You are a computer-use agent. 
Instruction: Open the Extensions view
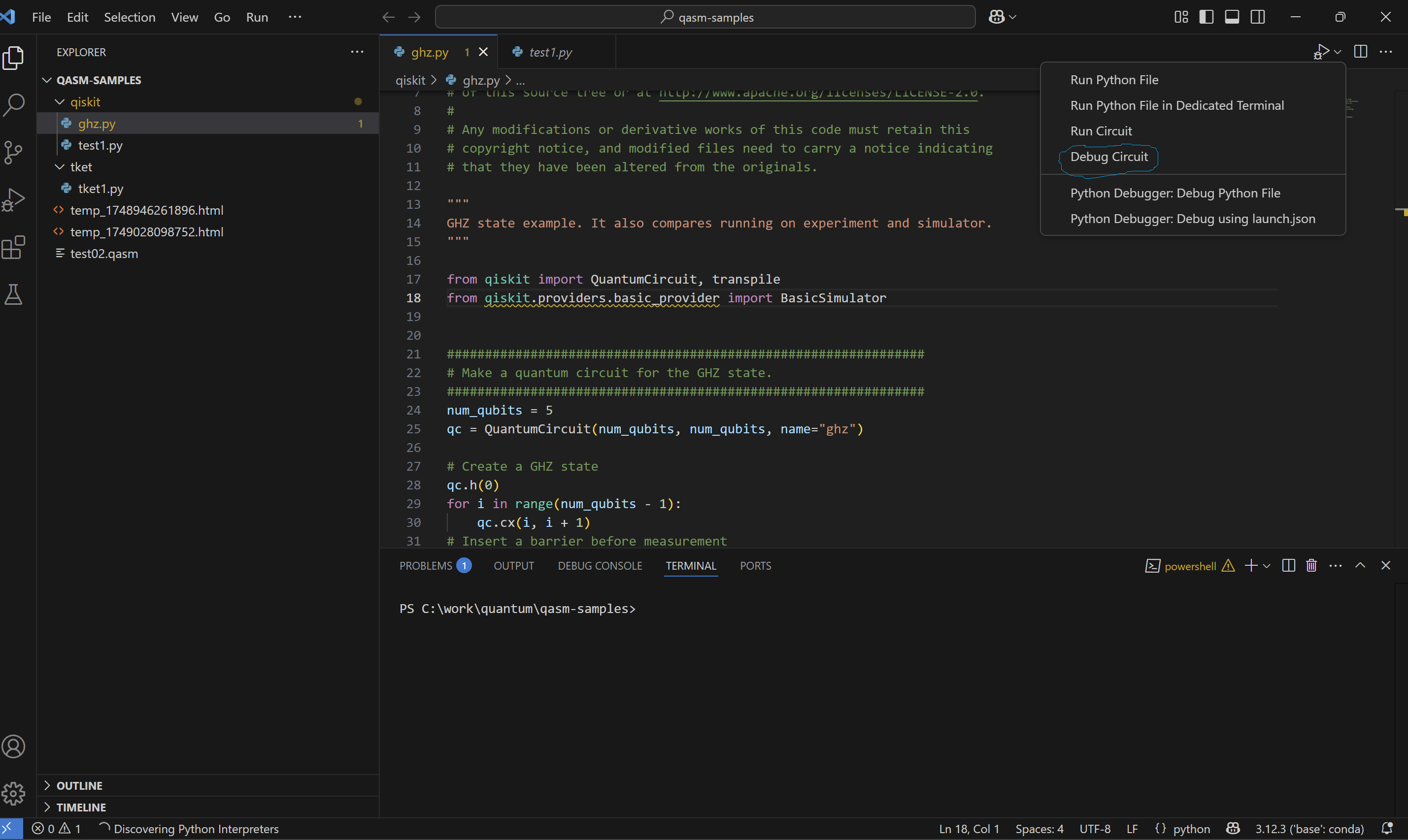(x=14, y=247)
